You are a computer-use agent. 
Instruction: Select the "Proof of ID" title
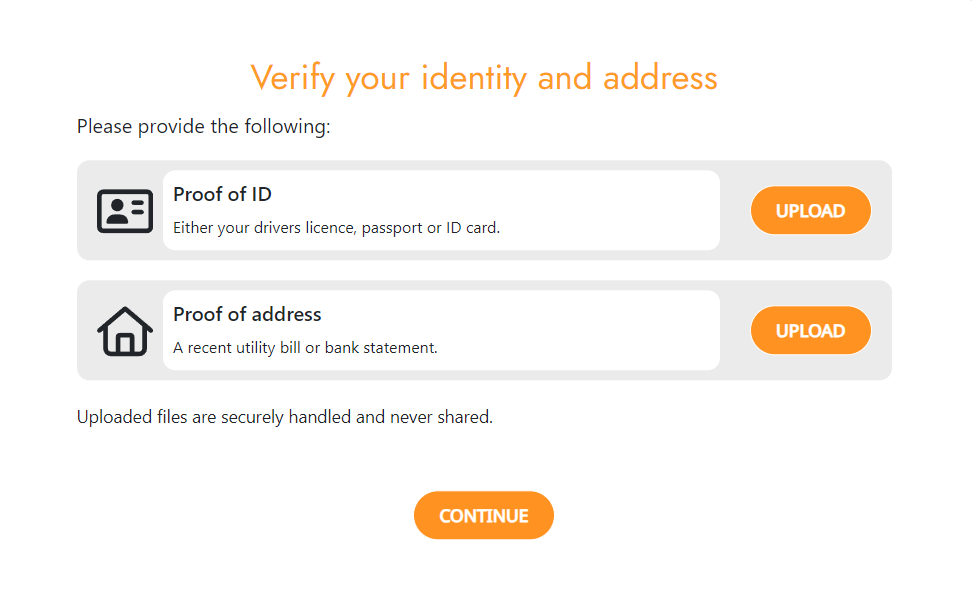click(222, 194)
